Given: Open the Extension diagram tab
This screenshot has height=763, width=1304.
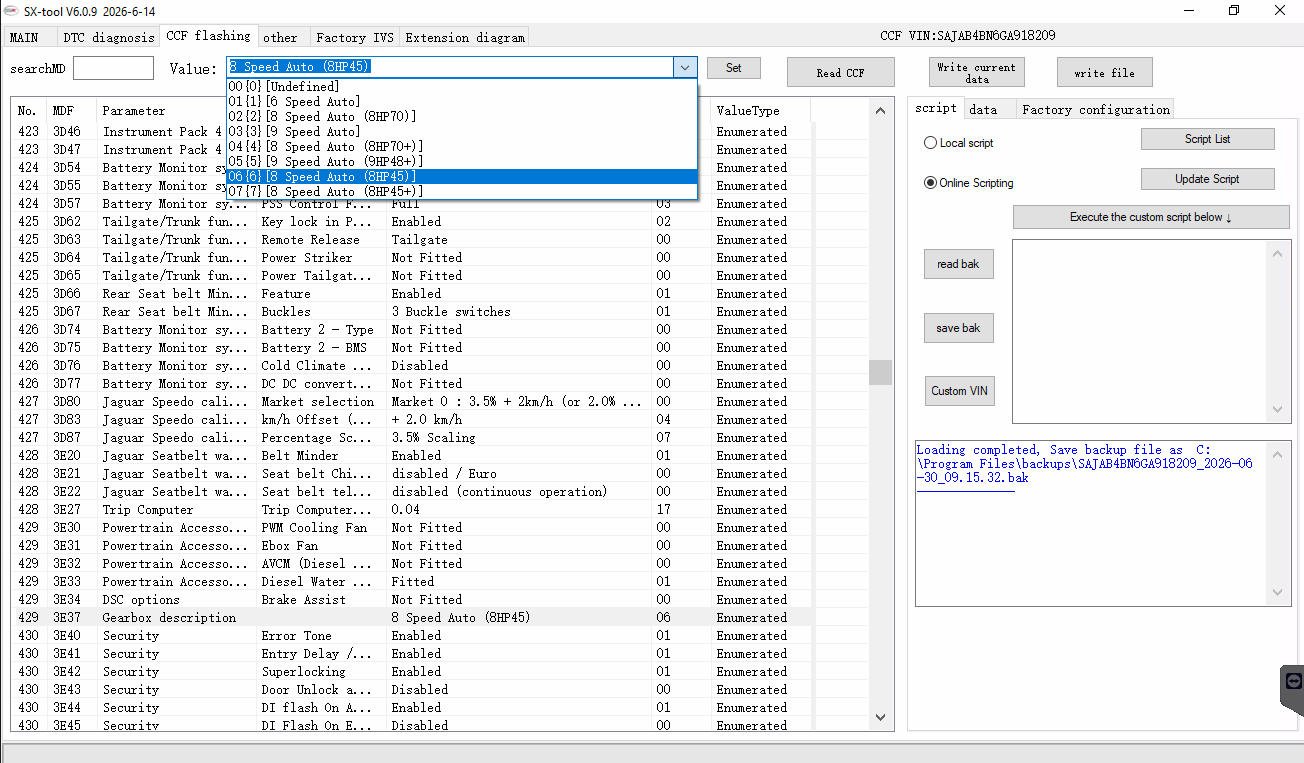Looking at the screenshot, I should pos(465,38).
